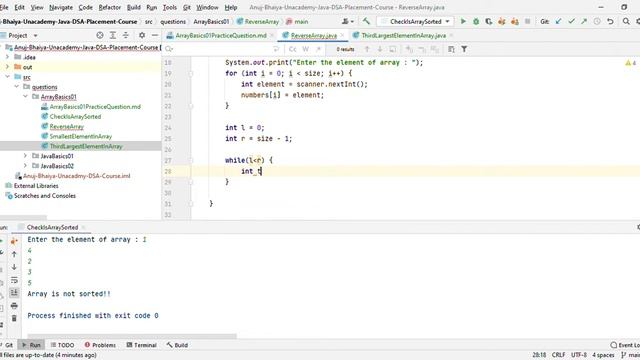
Task: Select CRLF line separator in status bar
Action: tap(558, 355)
